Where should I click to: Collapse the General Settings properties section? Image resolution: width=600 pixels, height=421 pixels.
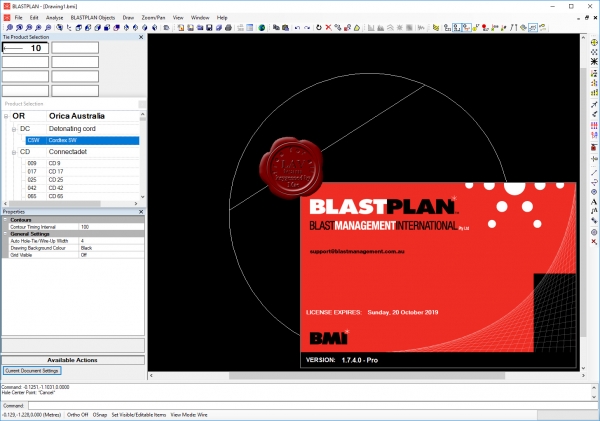pyautogui.click(x=6, y=233)
